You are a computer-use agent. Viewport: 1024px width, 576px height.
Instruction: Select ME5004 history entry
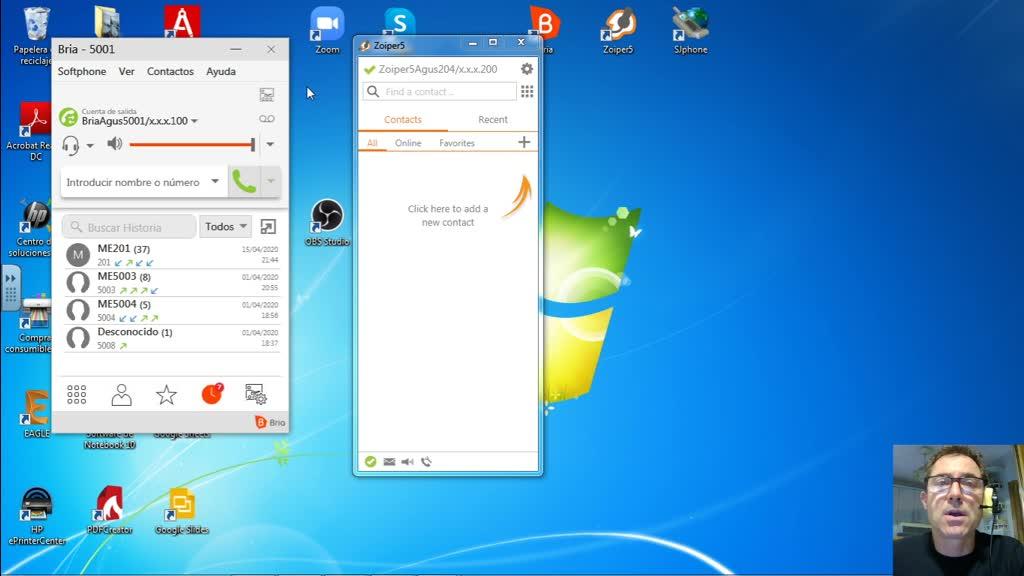pyautogui.click(x=171, y=311)
